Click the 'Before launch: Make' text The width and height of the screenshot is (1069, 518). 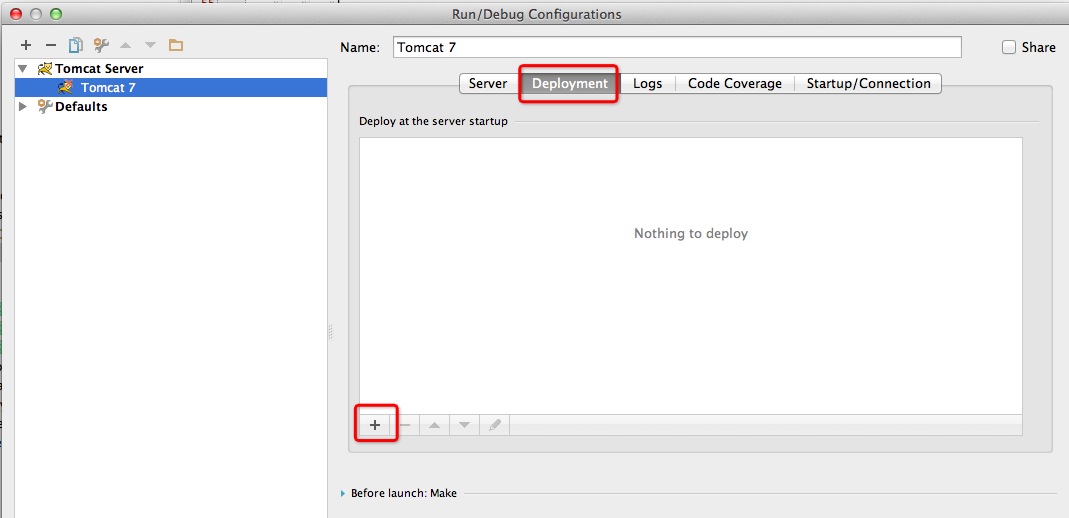click(404, 493)
